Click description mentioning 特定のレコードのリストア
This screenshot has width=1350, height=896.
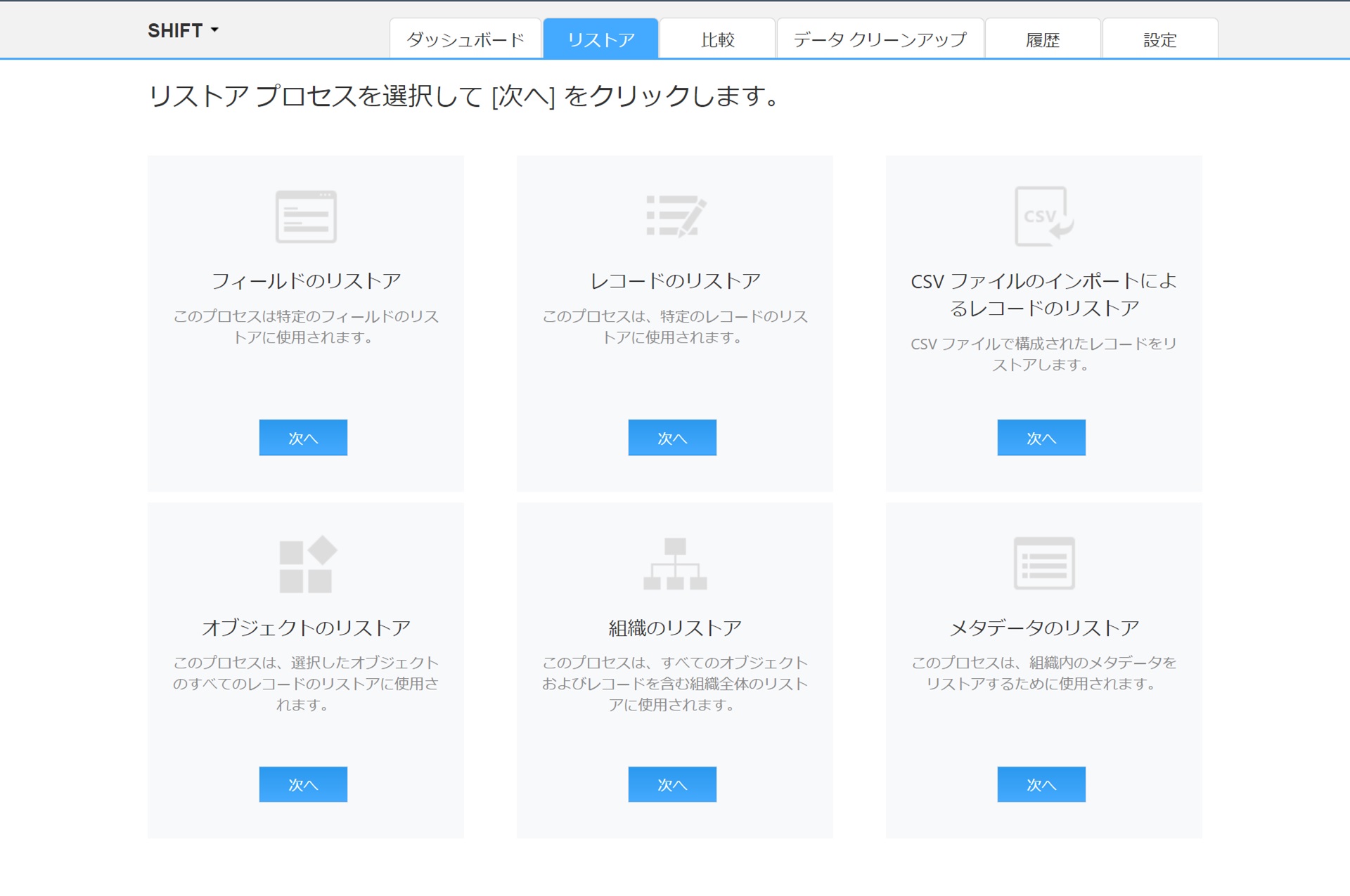coord(675,327)
